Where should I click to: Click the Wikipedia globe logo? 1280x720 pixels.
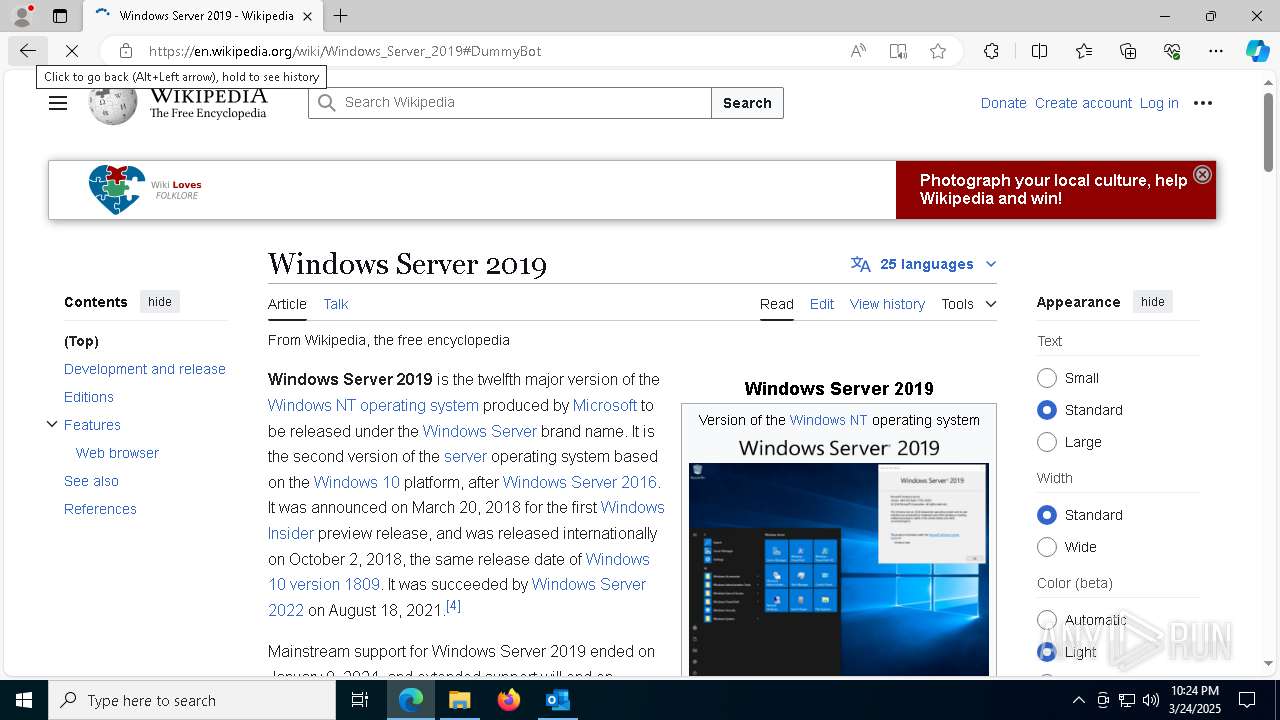[112, 103]
